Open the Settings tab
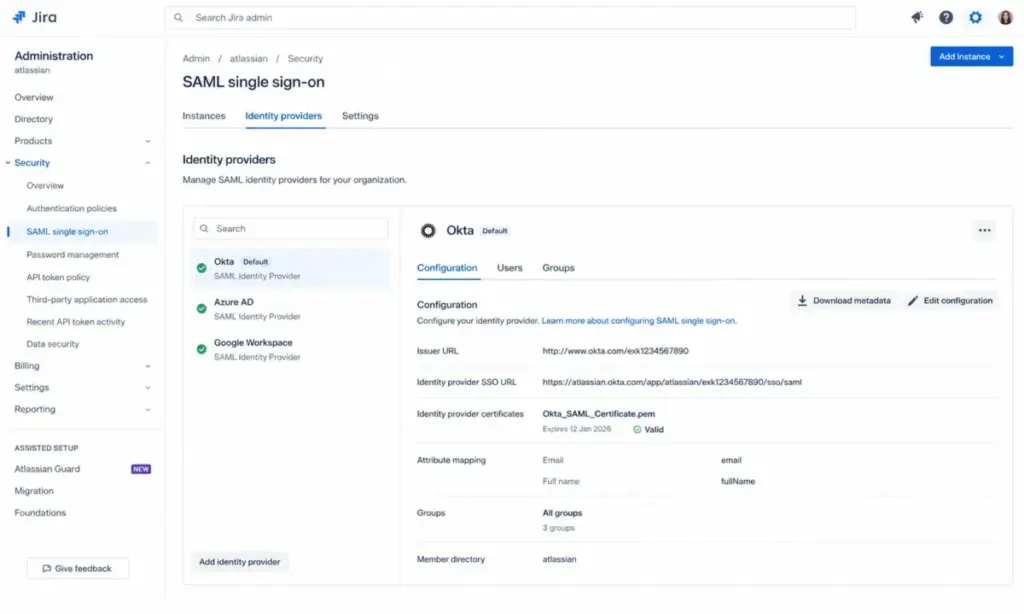 pos(360,116)
